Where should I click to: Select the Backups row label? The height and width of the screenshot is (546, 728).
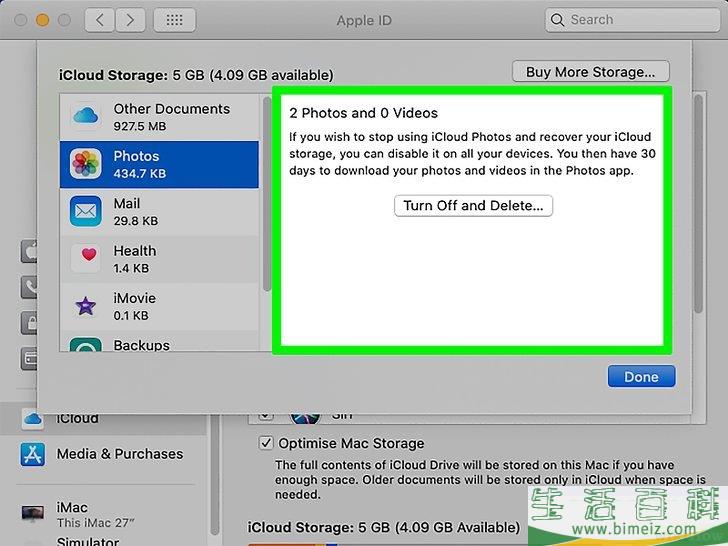pyautogui.click(x=142, y=345)
